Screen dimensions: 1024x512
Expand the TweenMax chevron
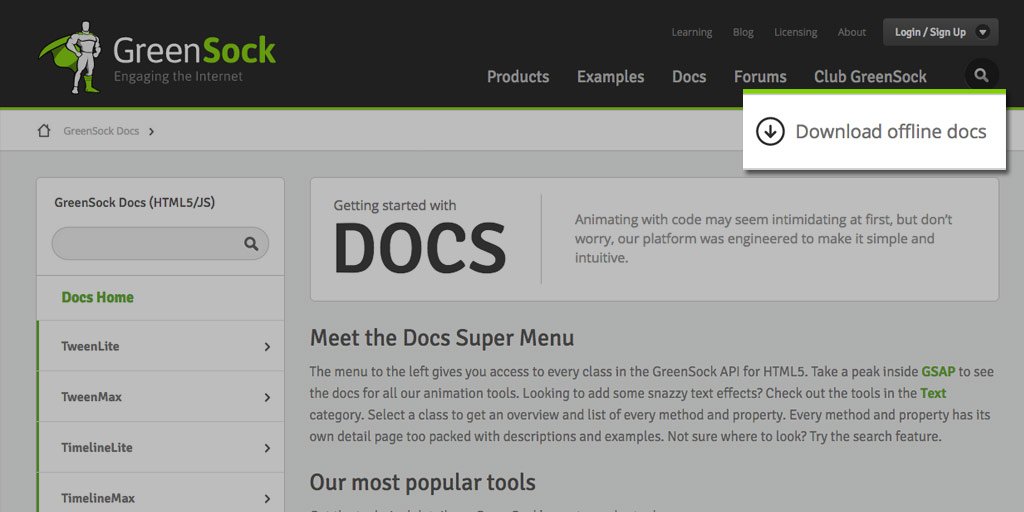coord(267,397)
